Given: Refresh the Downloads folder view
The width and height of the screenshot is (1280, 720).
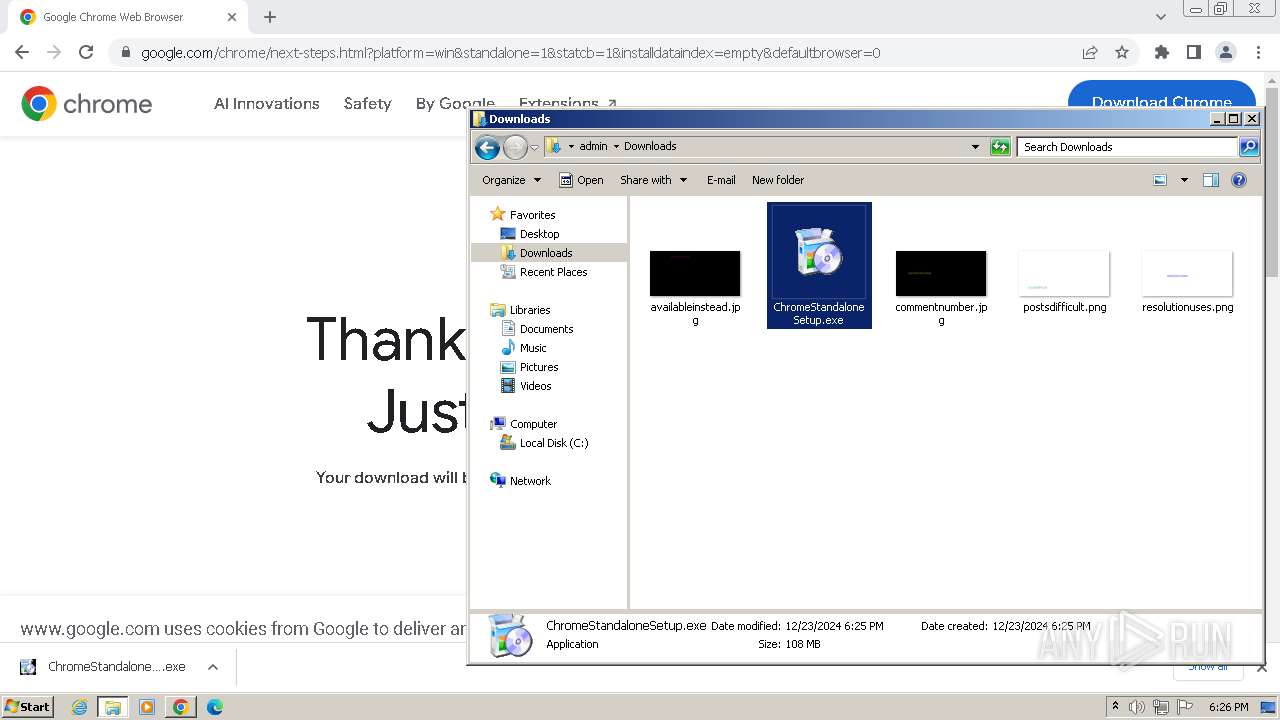Looking at the screenshot, I should [x=1000, y=147].
